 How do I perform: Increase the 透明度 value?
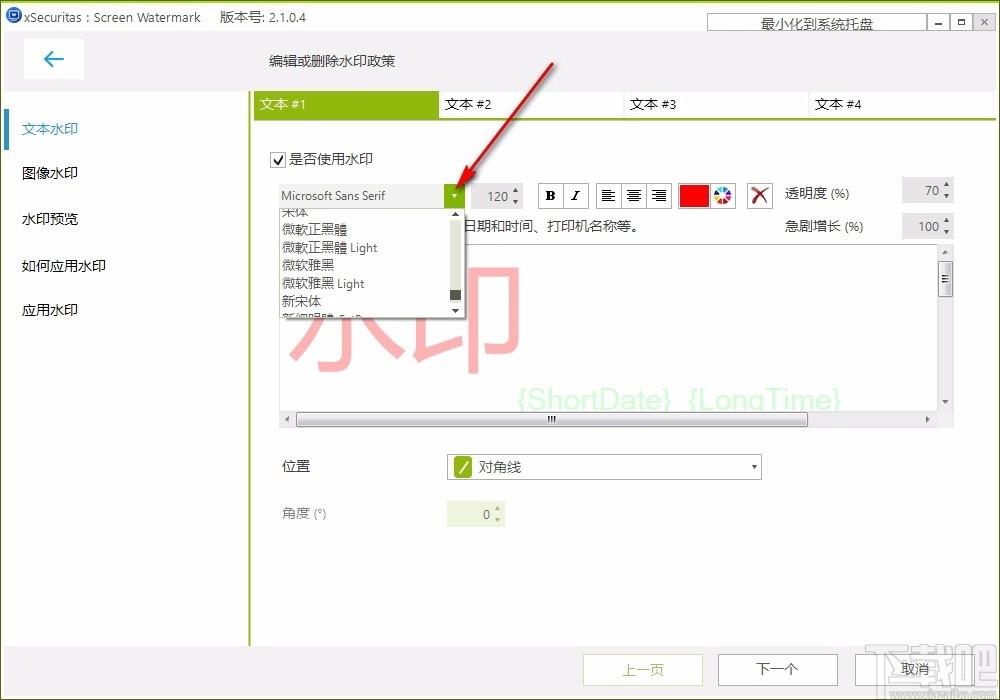[x=946, y=184]
